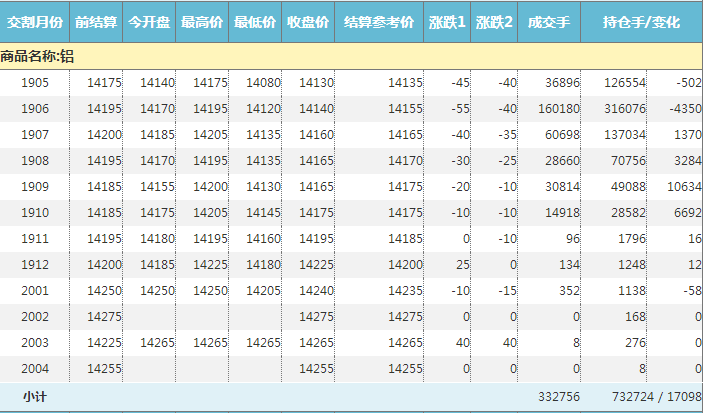This screenshot has height=413, width=703.
Task: Click the 最高价 column header
Action: click(202, 21)
